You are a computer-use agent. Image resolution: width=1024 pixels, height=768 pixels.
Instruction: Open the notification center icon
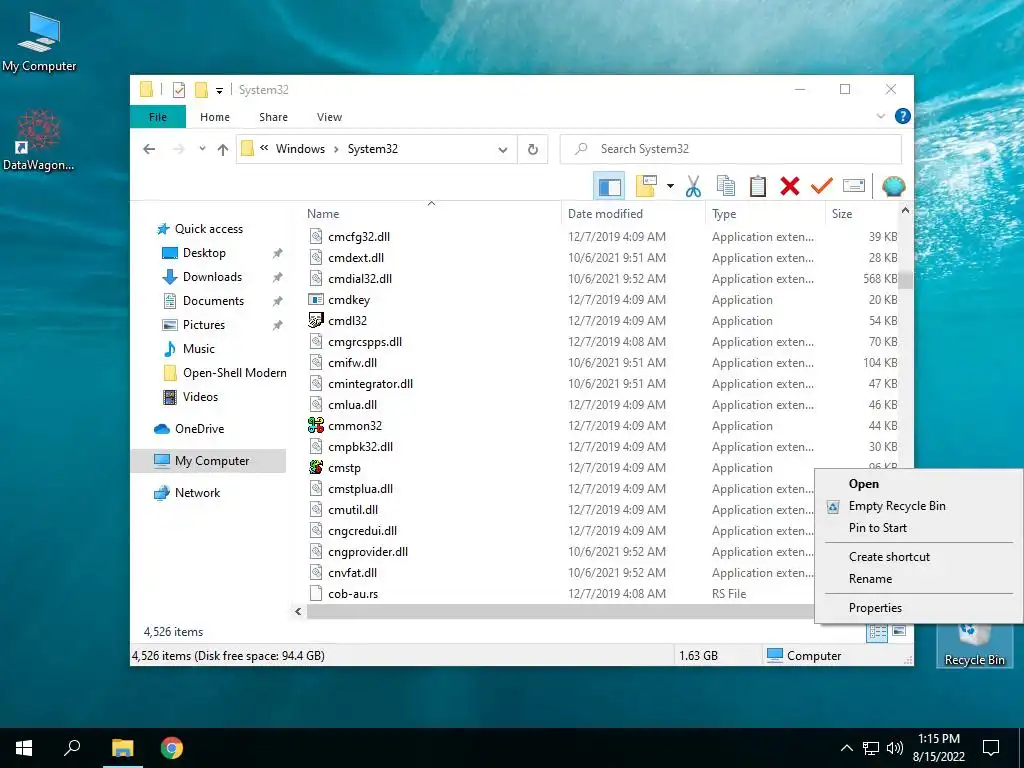pyautogui.click(x=991, y=748)
